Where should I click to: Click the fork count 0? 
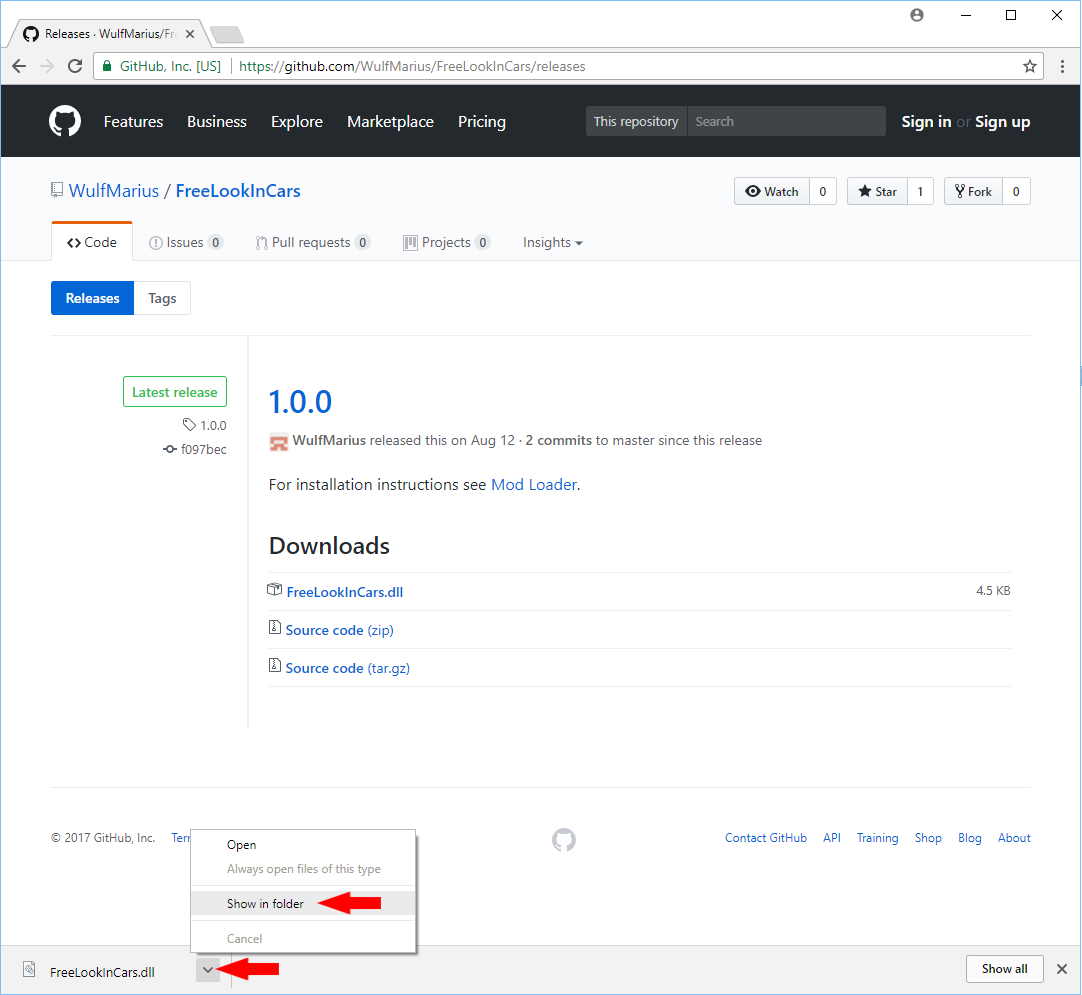[1016, 191]
